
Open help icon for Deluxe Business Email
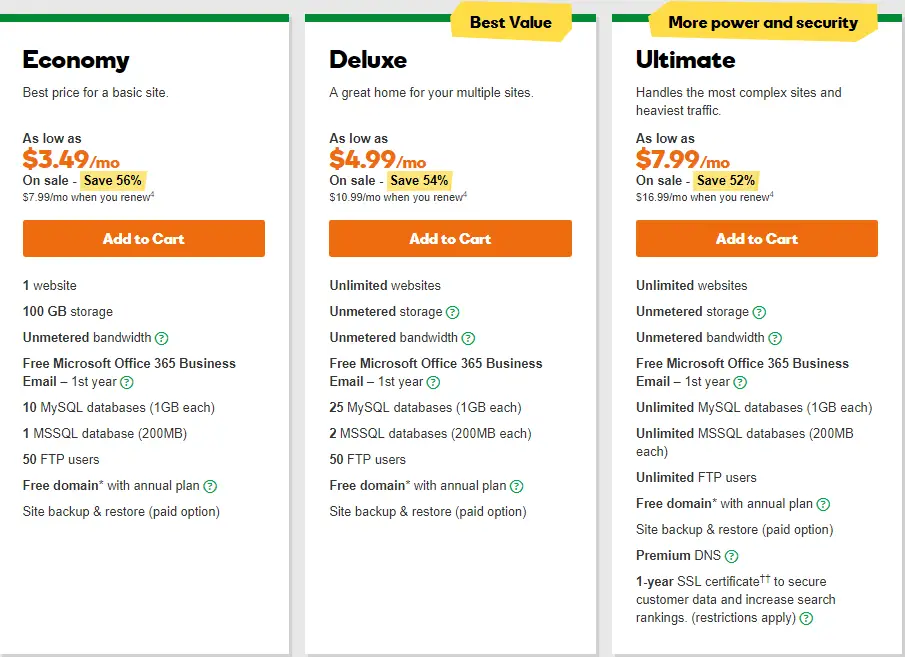(x=433, y=382)
